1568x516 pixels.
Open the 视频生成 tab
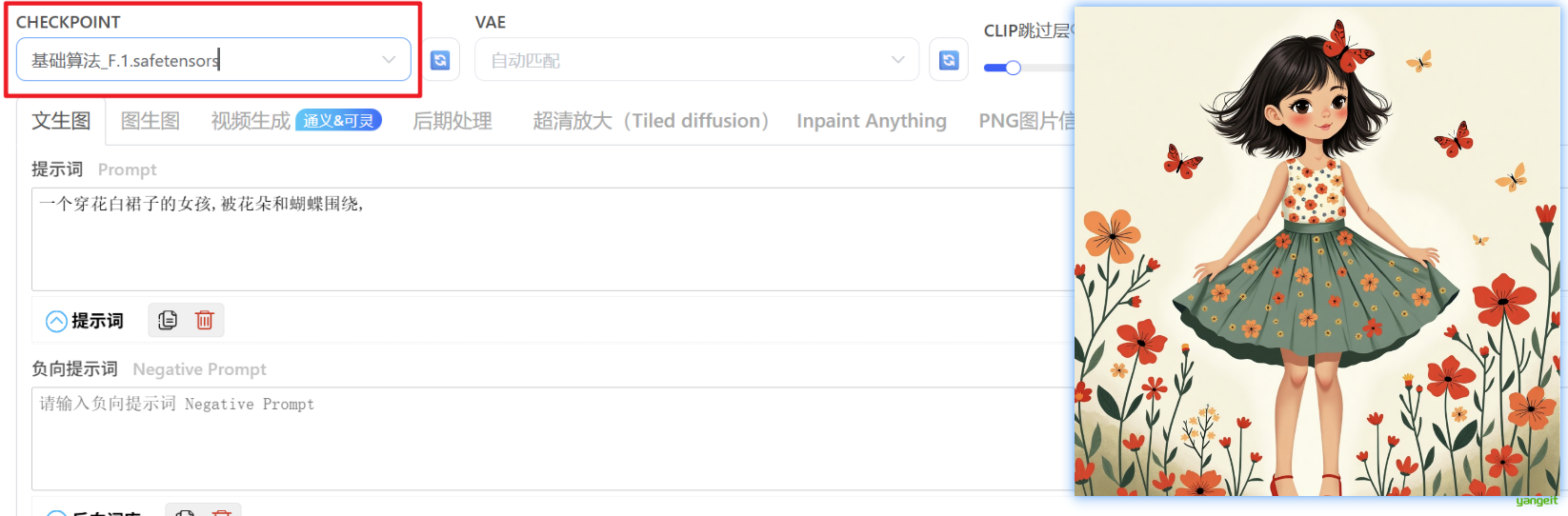click(x=251, y=121)
